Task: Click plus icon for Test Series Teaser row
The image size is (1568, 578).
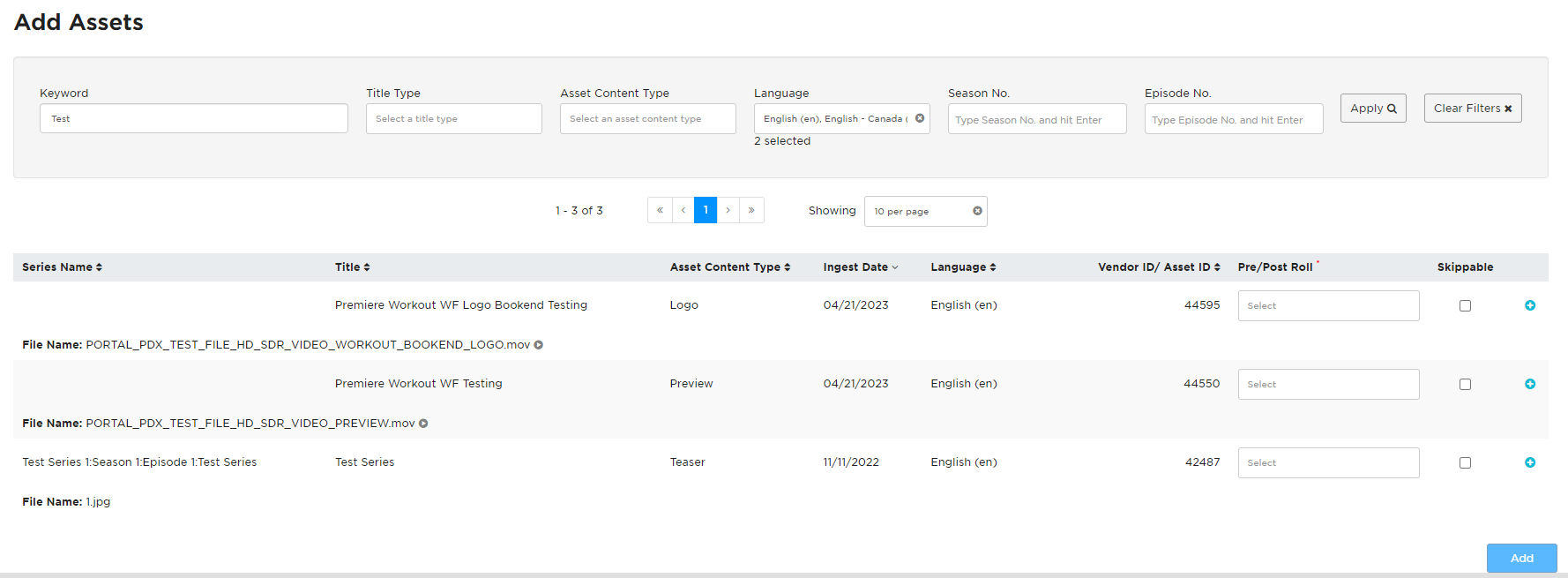Action: point(1530,462)
